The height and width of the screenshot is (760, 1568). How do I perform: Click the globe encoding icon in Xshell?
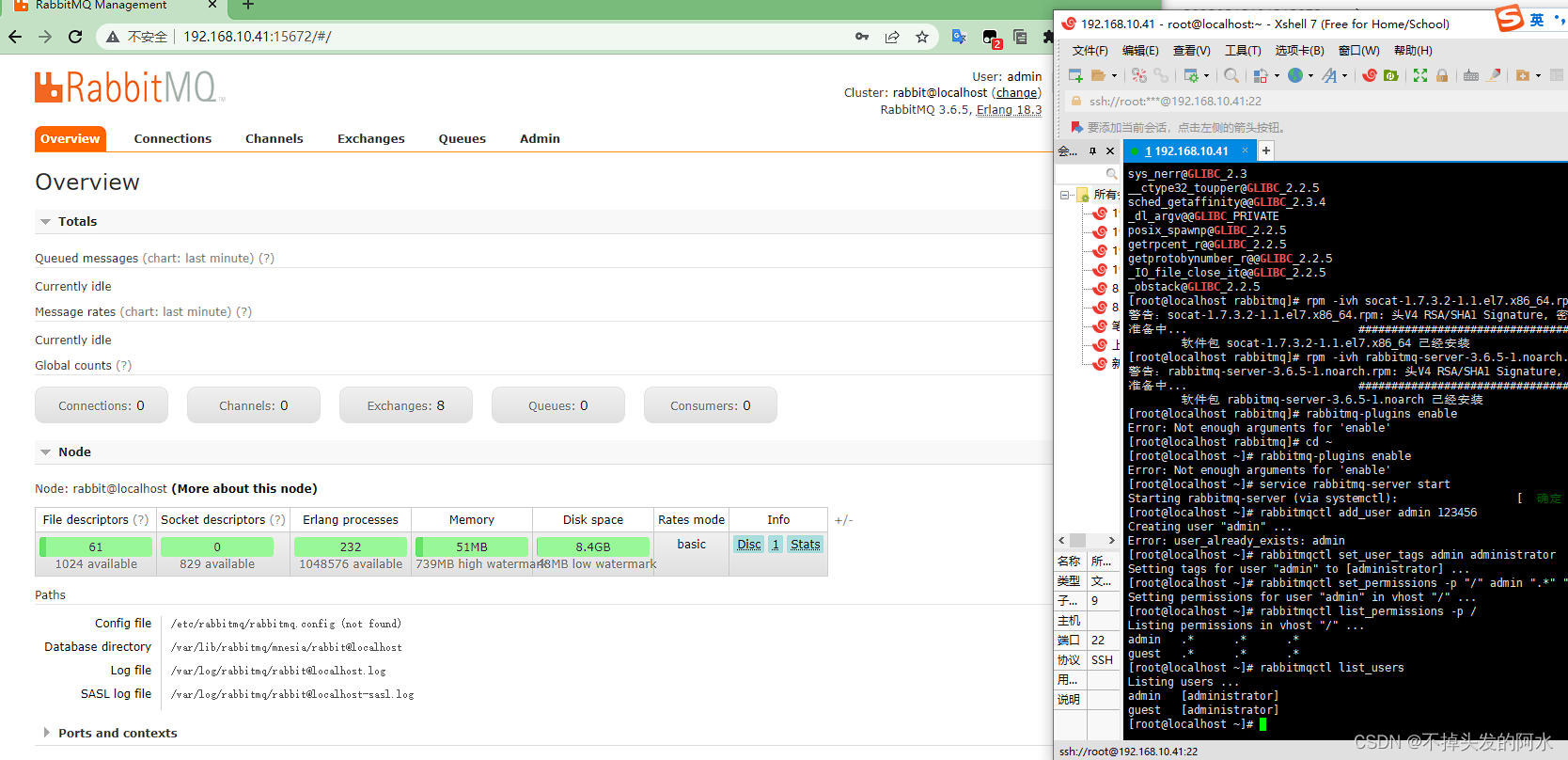pos(1295,75)
